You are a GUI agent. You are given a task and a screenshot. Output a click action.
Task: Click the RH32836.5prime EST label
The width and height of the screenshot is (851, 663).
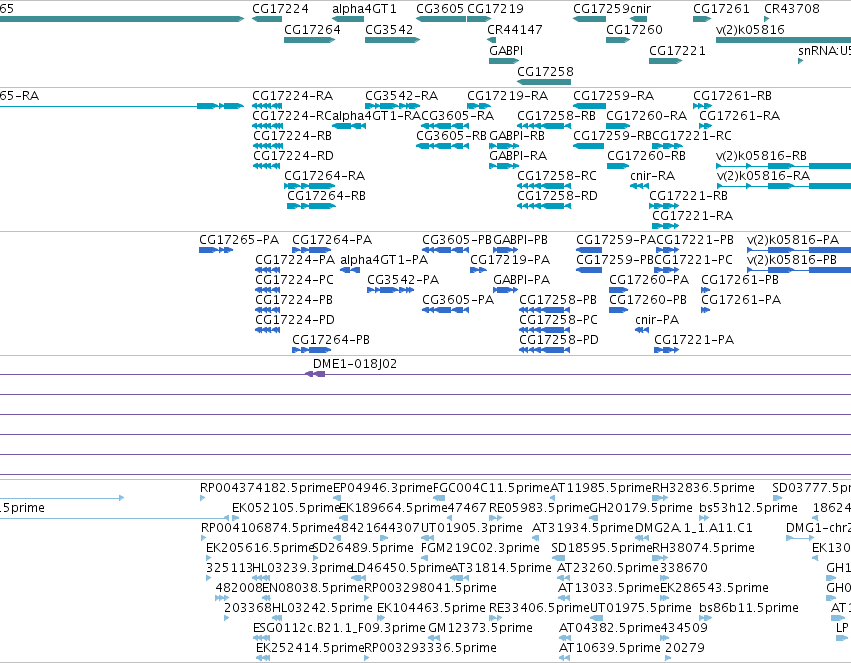pos(703,488)
